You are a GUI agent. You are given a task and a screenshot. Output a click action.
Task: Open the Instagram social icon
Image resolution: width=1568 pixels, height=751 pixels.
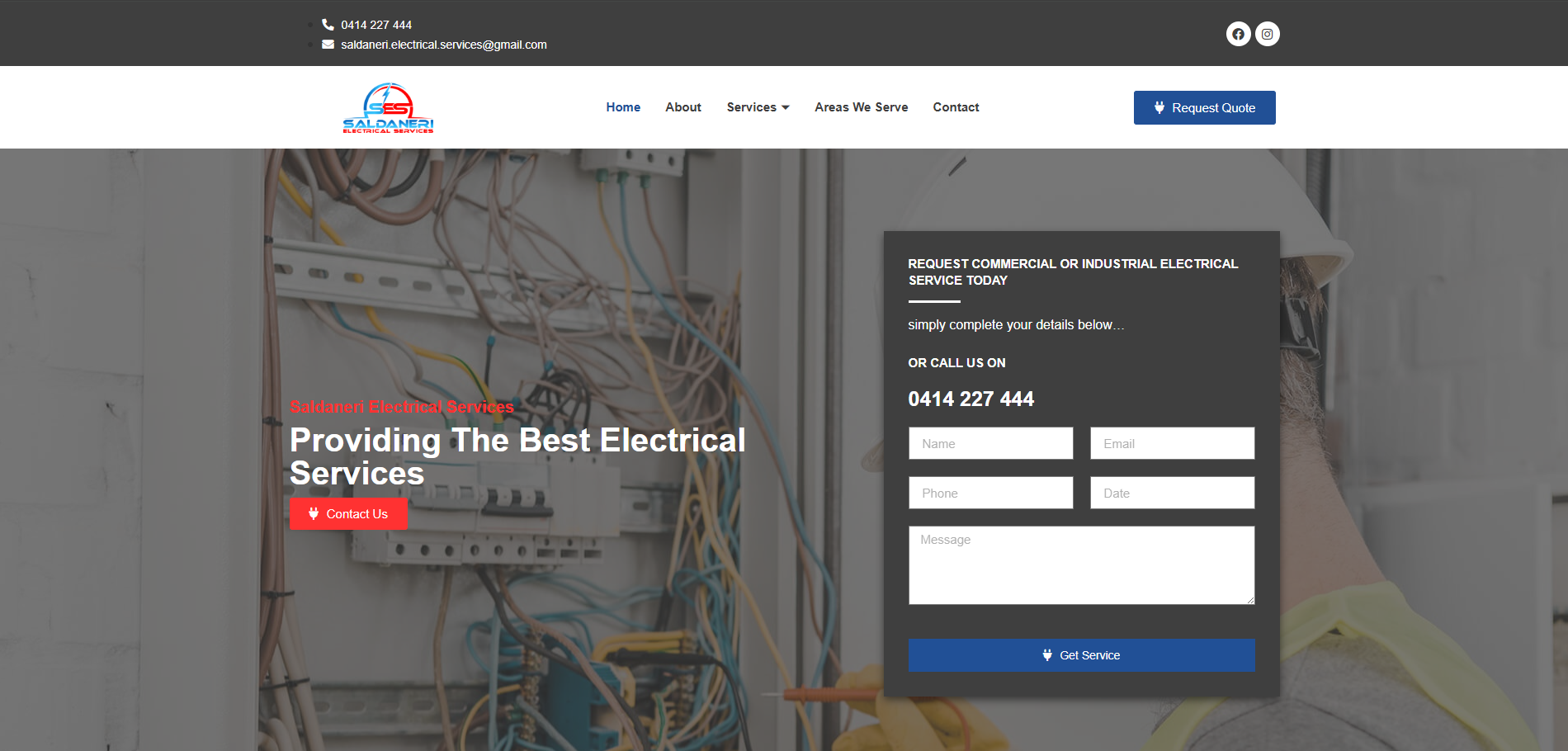coord(1268,34)
